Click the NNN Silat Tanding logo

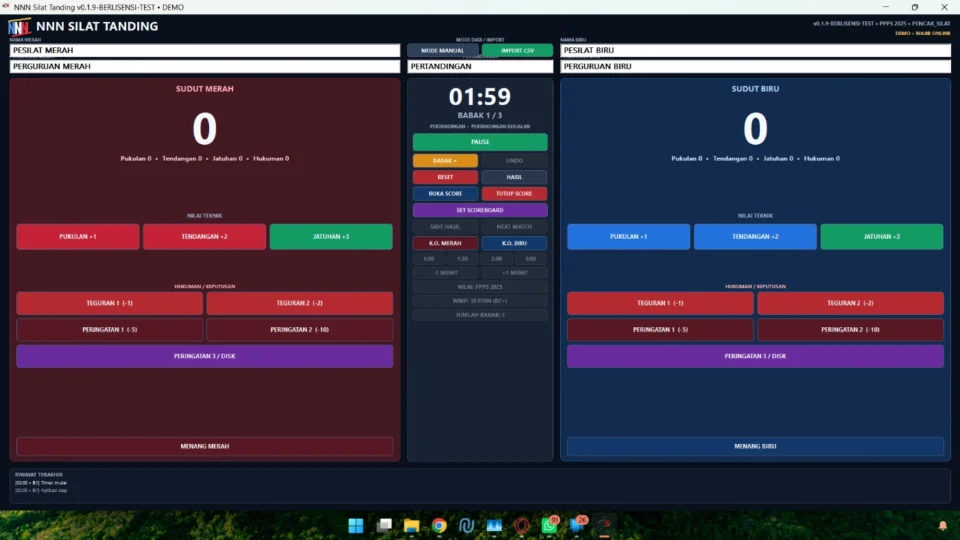coord(19,27)
